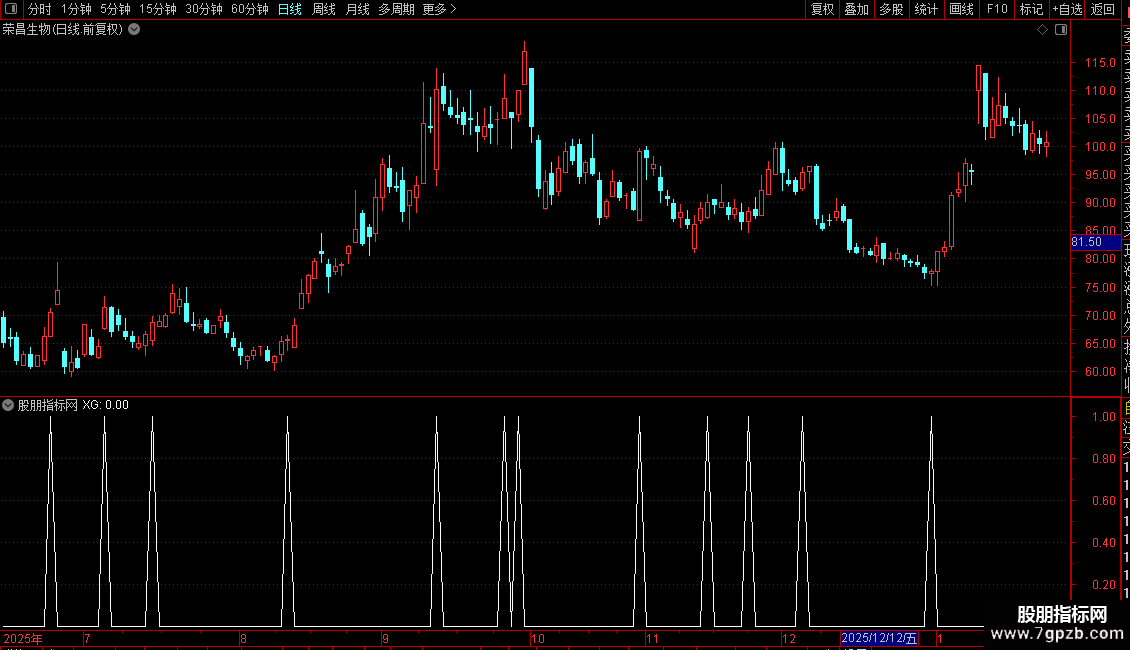Image resolution: width=1130 pixels, height=650 pixels.
Task: Open the 股朋指标网 indicator dropdown arrow
Action: tap(8, 405)
